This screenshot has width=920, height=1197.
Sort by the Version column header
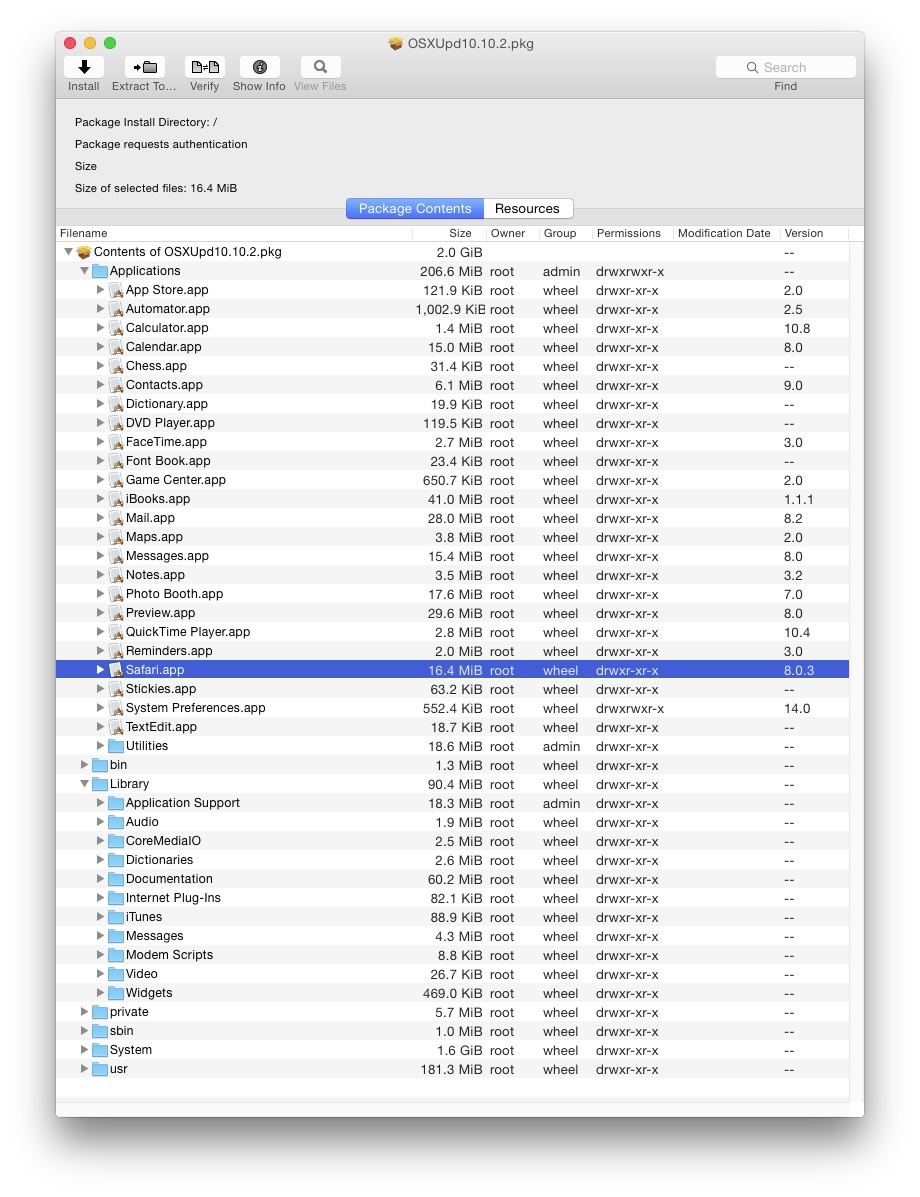814,234
